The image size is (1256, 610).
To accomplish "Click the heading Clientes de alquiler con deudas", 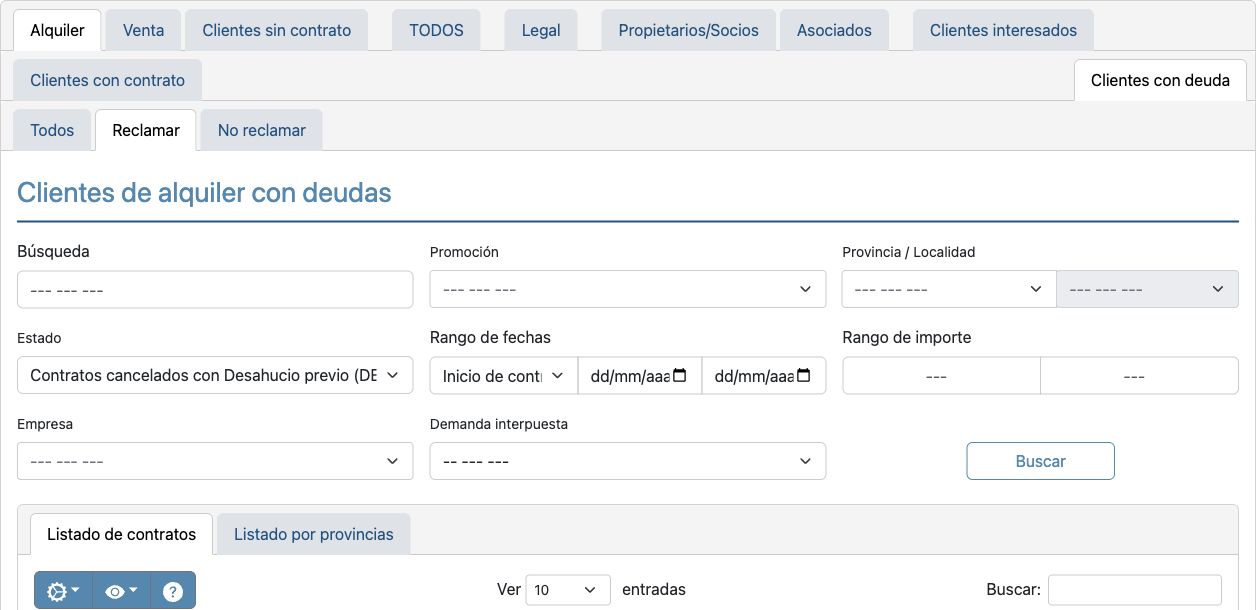I will tap(204, 192).
